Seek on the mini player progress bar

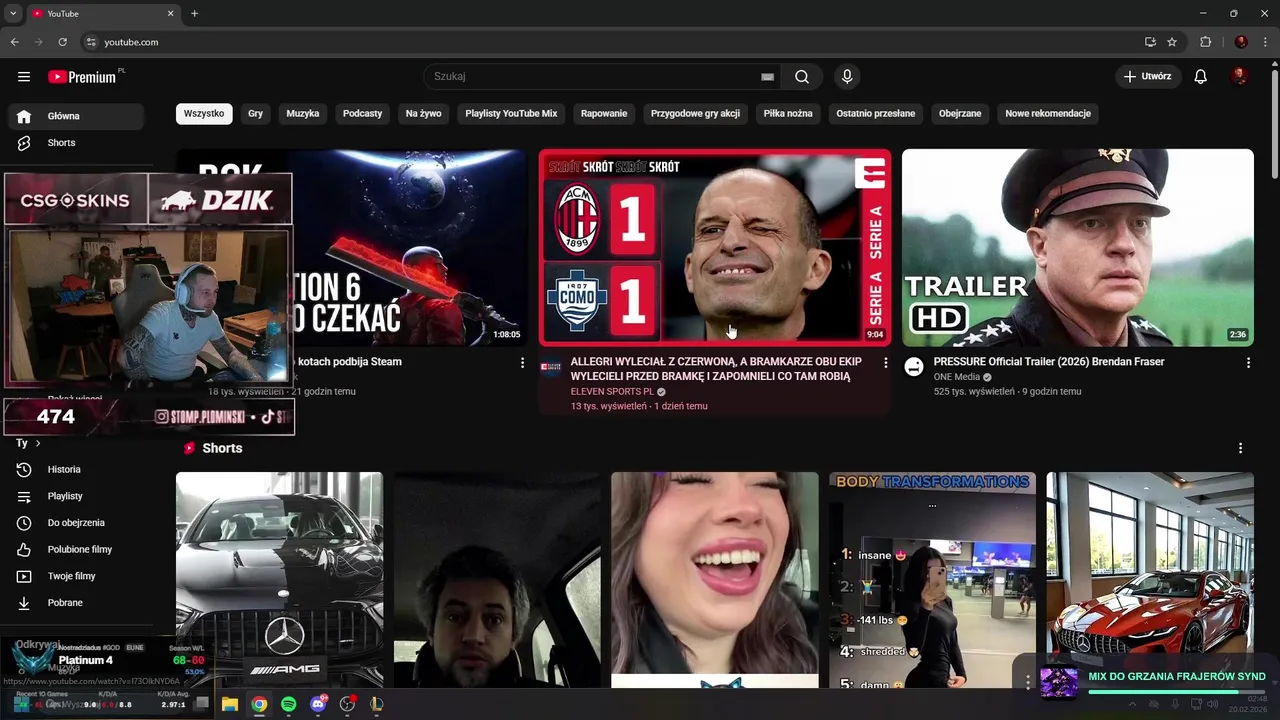(x=1177, y=691)
